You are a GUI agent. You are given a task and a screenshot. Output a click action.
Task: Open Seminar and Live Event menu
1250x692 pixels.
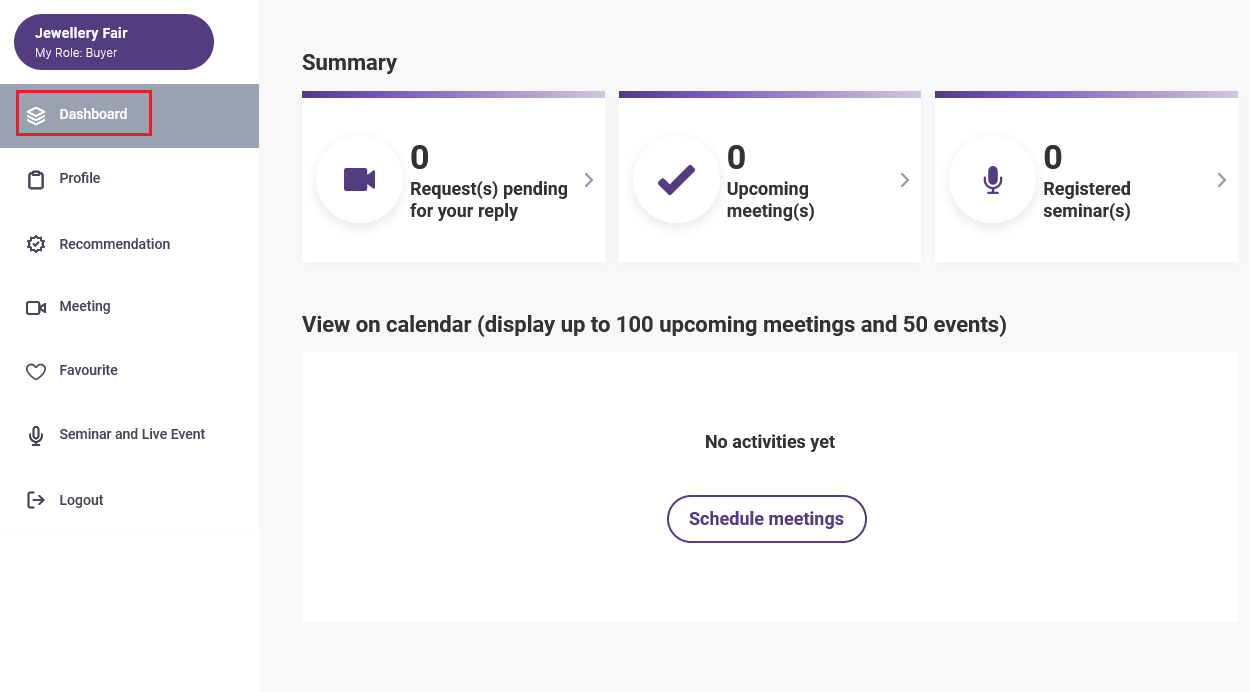tap(130, 434)
